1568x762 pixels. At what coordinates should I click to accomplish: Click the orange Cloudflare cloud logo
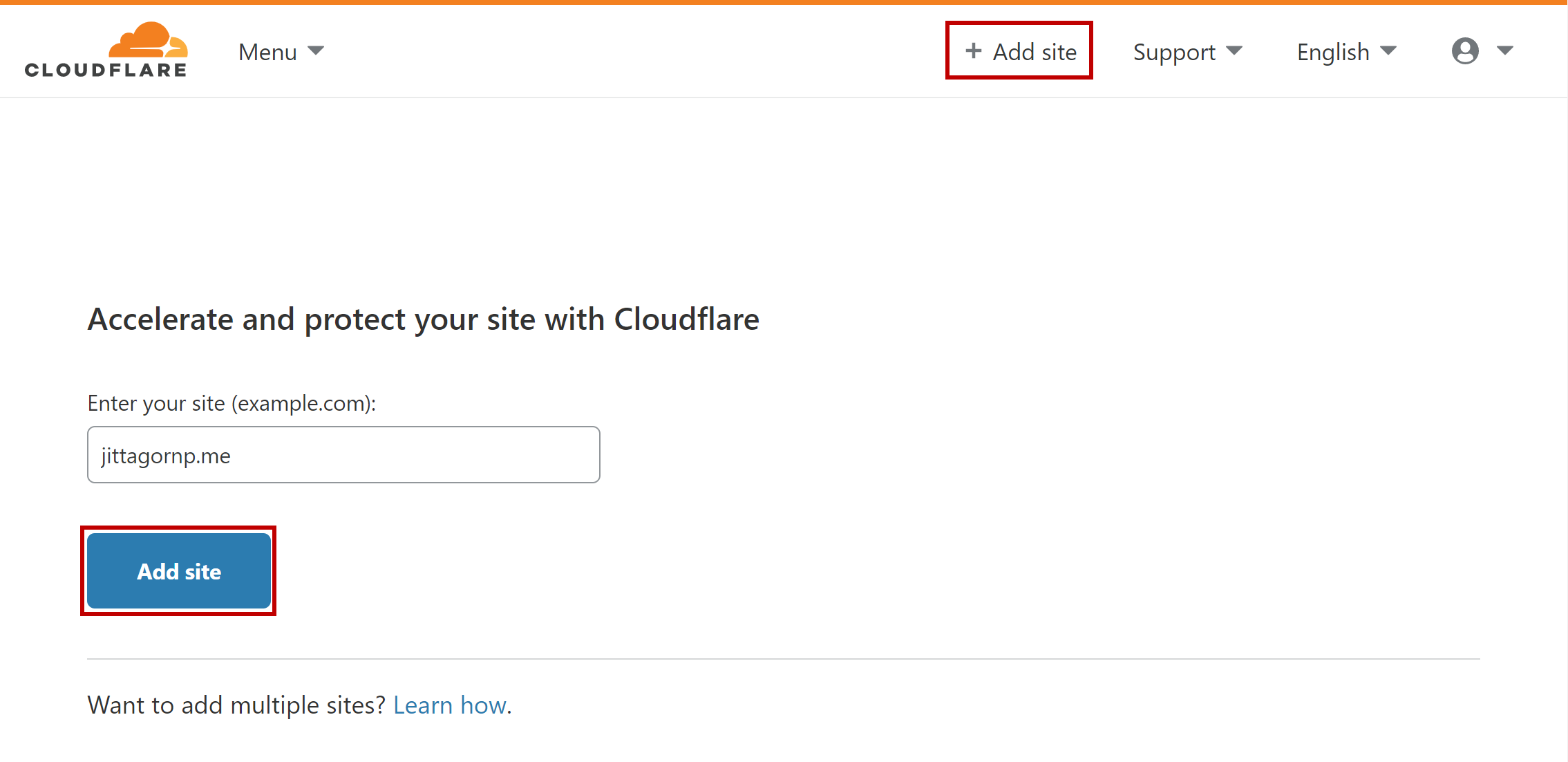(x=148, y=40)
